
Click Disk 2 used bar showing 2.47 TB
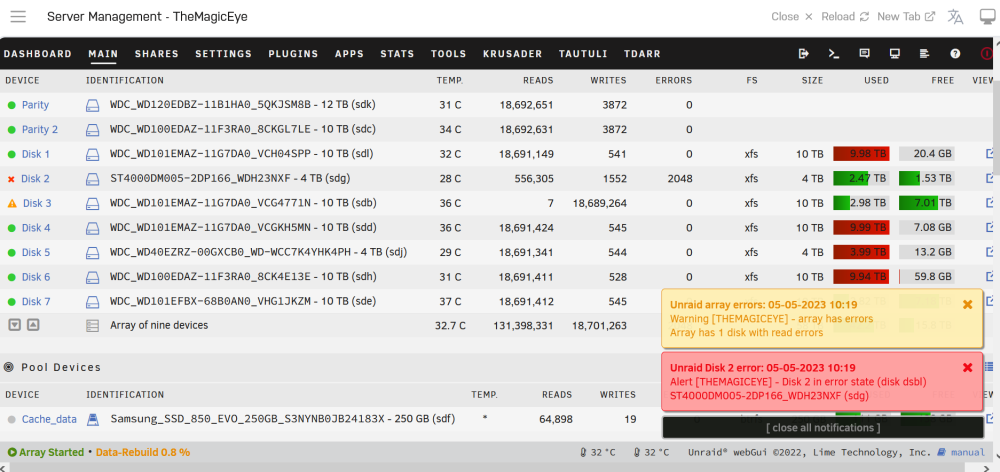tap(861, 179)
